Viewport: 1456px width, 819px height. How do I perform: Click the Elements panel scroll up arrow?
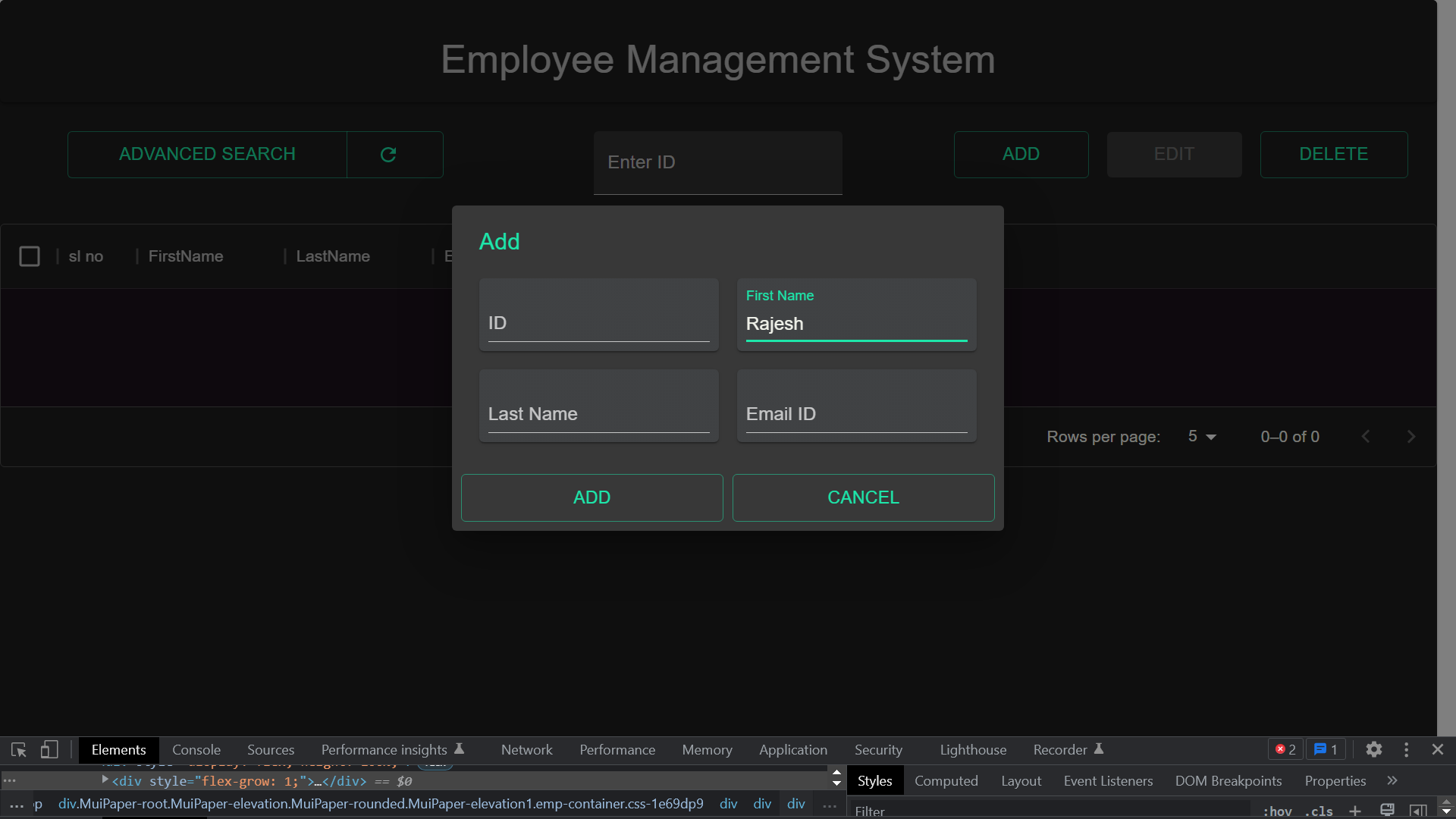click(x=836, y=772)
